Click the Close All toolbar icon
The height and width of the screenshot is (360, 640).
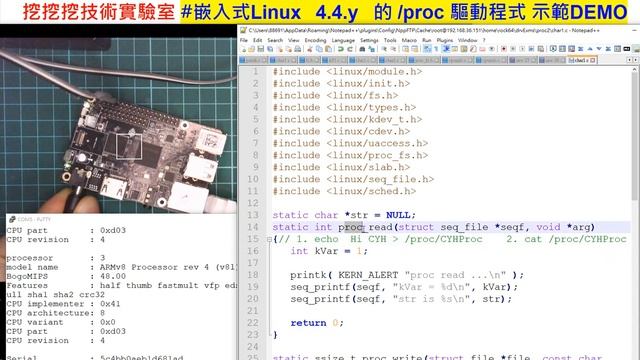click(x=289, y=49)
